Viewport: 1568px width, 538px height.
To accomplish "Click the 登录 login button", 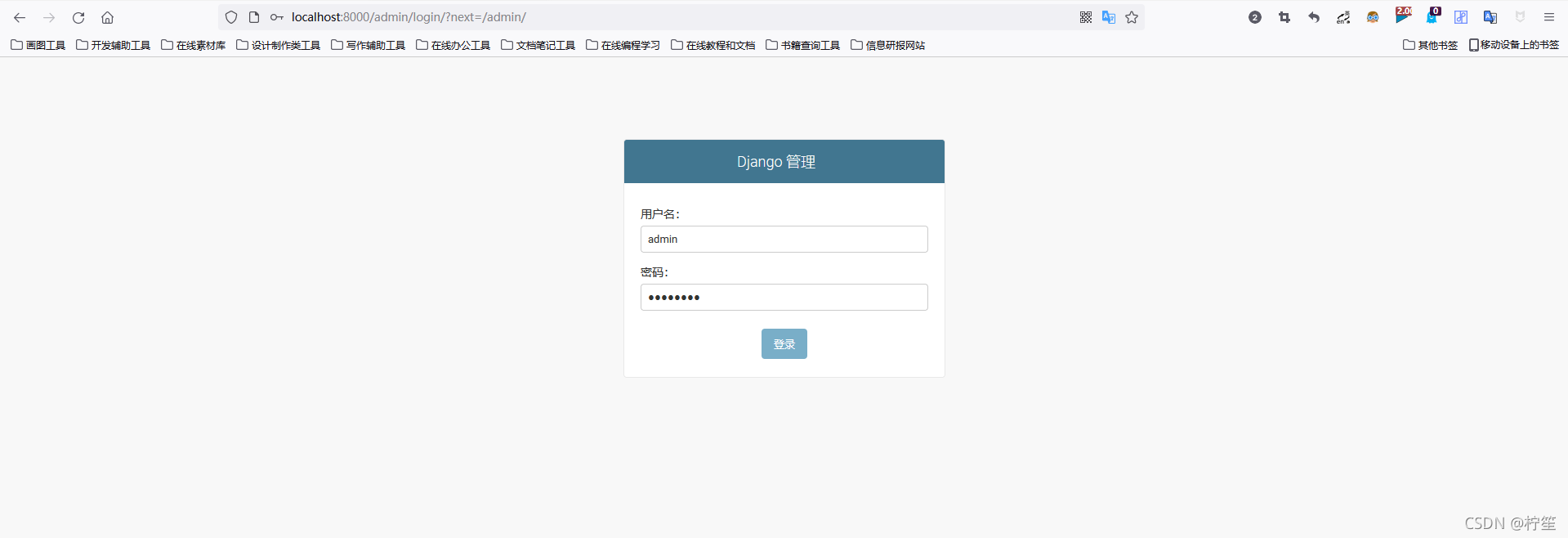I will 784,344.
